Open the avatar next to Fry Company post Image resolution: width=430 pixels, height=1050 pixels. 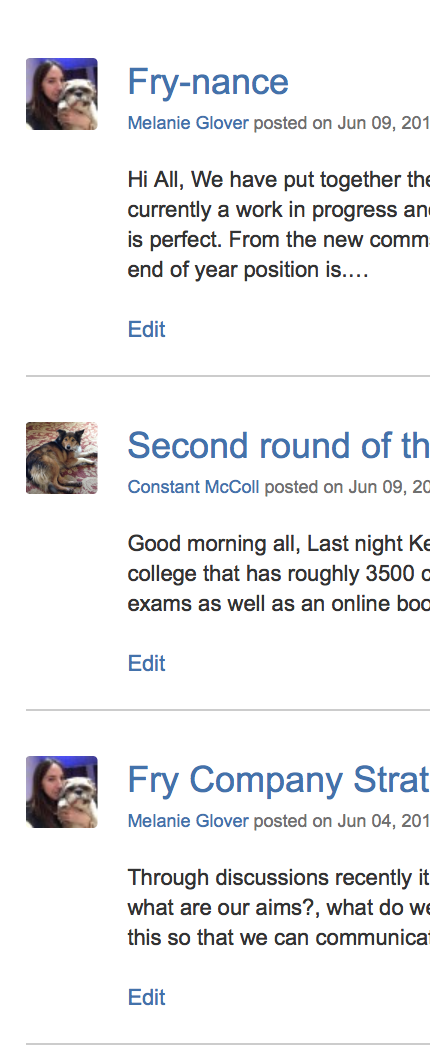point(62,792)
